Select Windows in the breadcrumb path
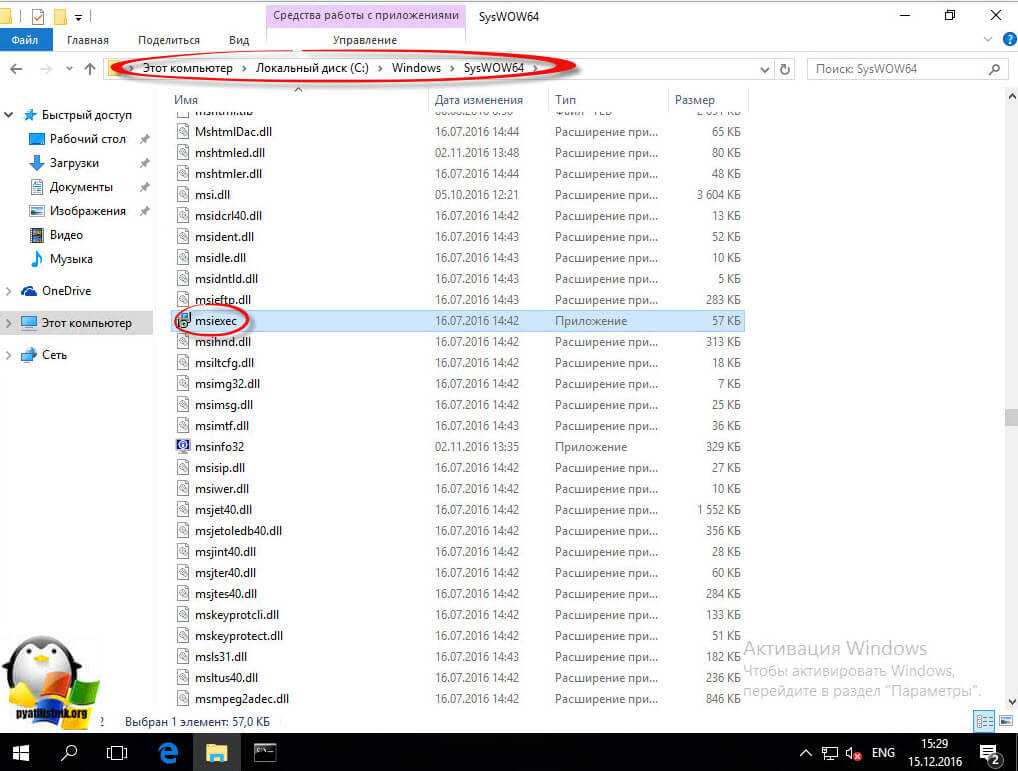Screen dimensions: 1018x771 point(416,68)
